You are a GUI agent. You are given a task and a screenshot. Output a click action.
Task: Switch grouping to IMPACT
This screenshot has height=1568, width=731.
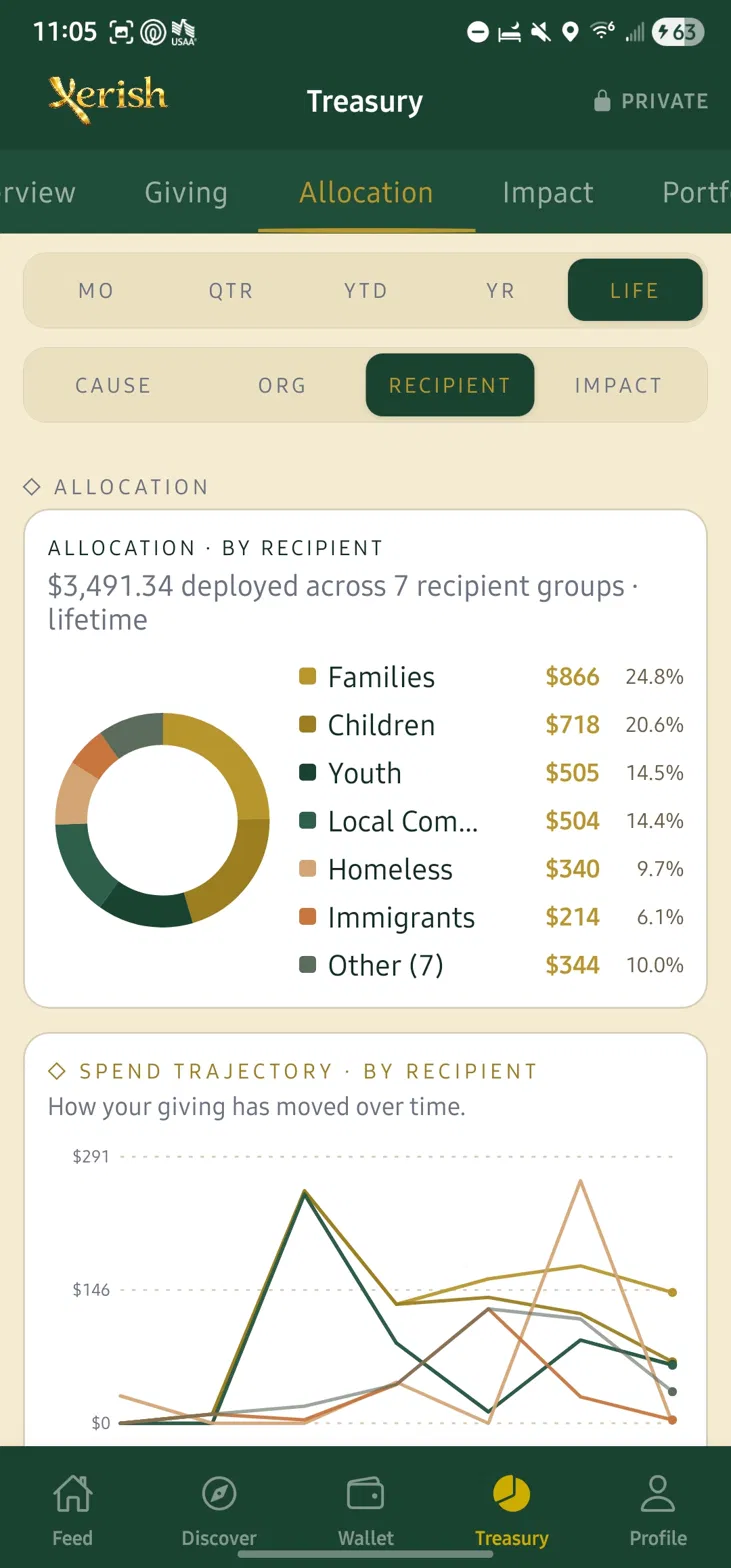pyautogui.click(x=618, y=385)
